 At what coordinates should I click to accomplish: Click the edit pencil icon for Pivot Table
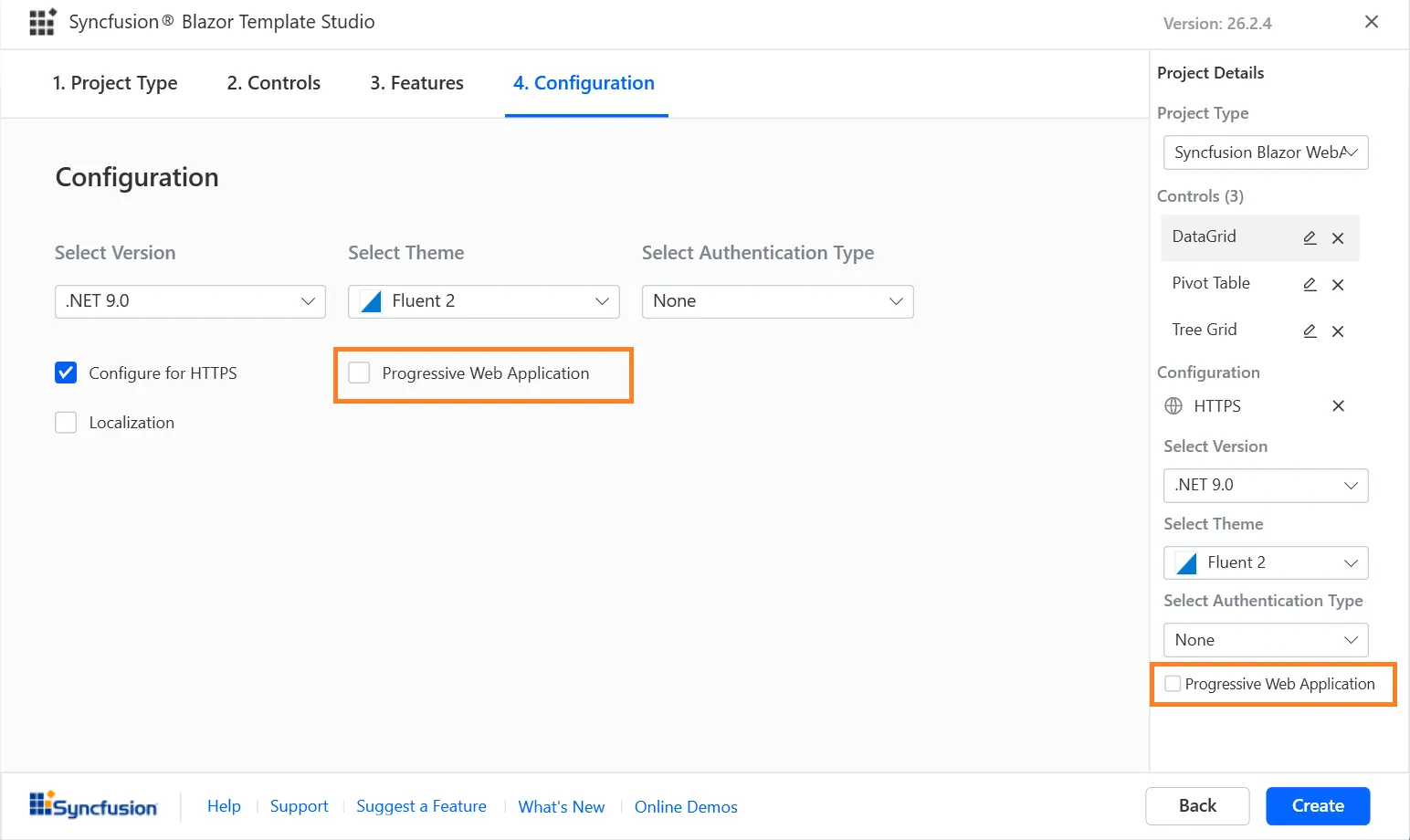point(1310,284)
